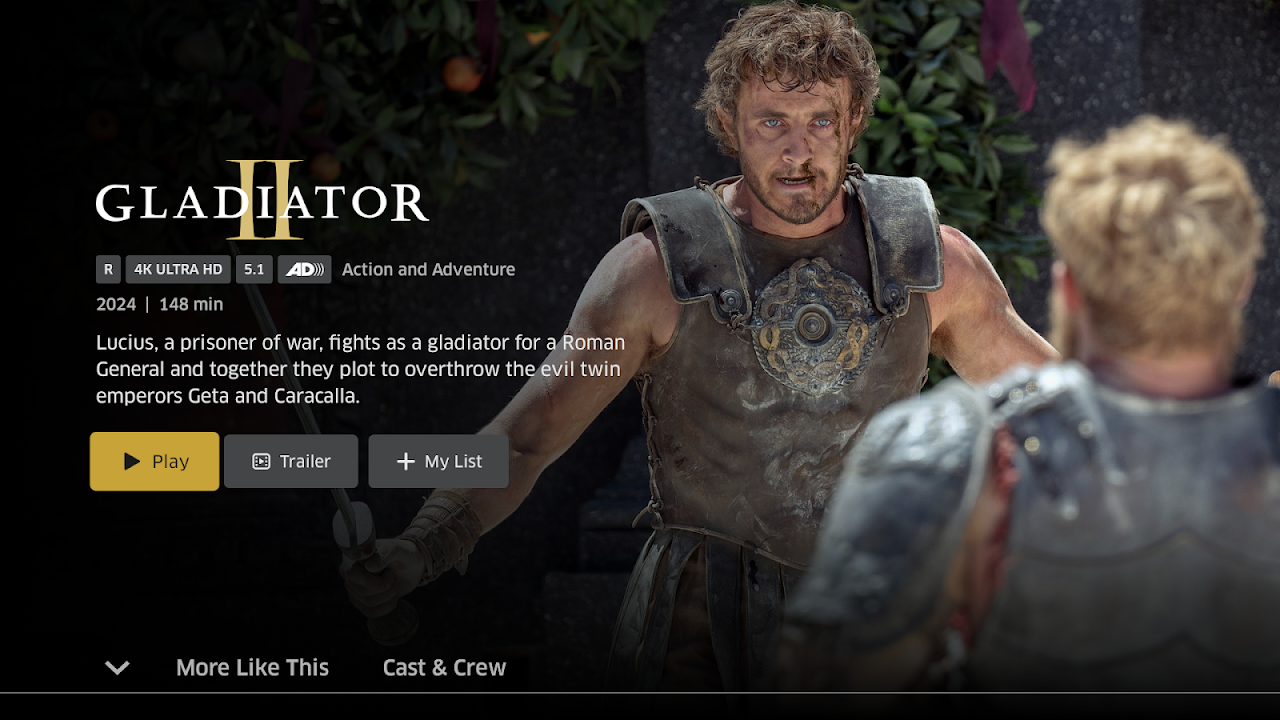The image size is (1280, 720).
Task: Click the film icon on Trailer button
Action: [261, 461]
